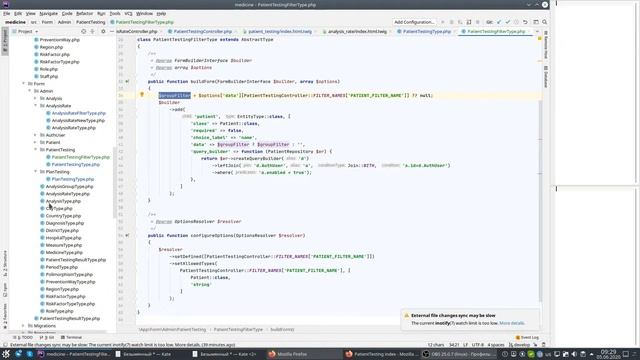Click the show history clock toolbar icon
This screenshot has height=360, width=640.
(516, 22)
